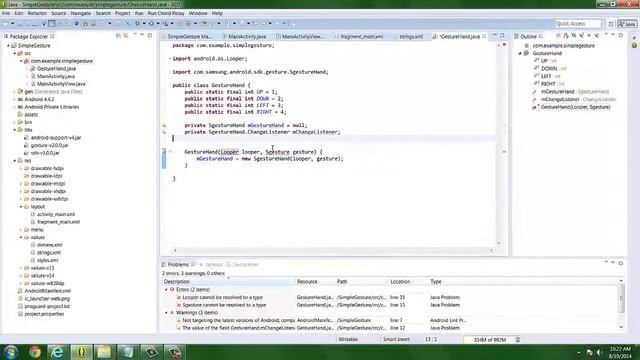Select 'Sgesture cannot be resolved to a type' error
Viewport: 640px width, 360px height.
224,305
